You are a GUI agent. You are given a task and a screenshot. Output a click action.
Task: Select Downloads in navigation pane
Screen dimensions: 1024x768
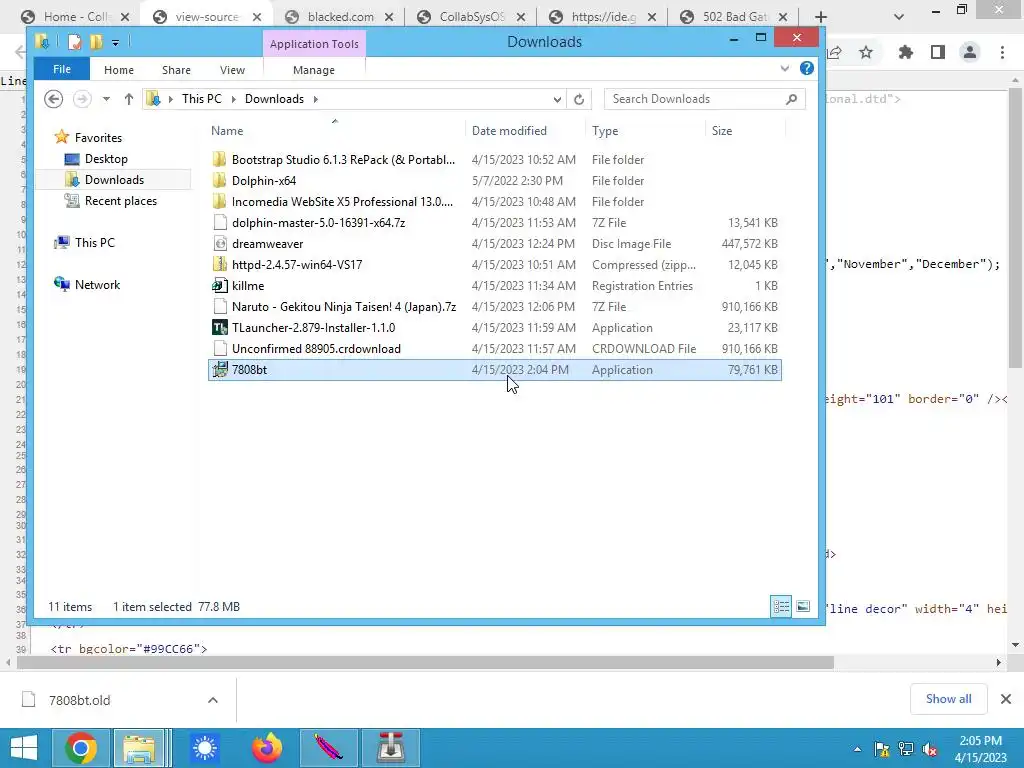[114, 180]
